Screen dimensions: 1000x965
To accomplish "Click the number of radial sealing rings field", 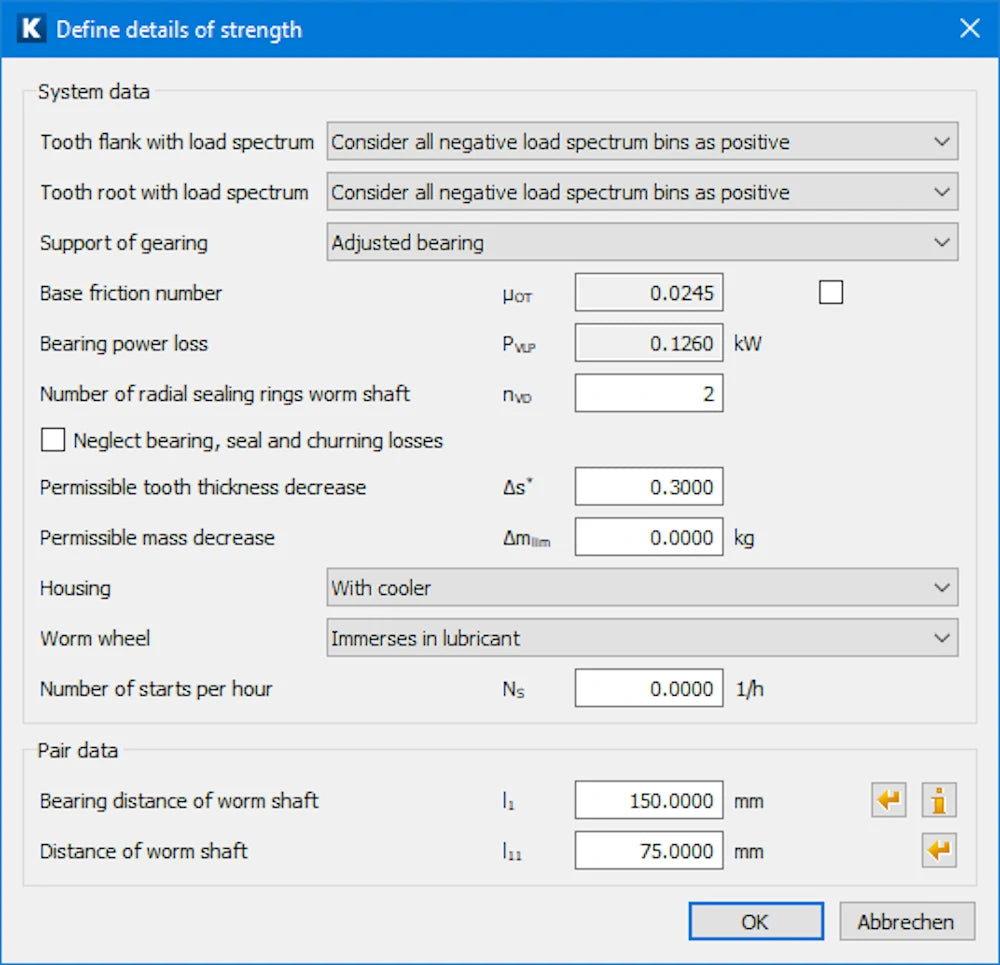I will [x=648, y=394].
